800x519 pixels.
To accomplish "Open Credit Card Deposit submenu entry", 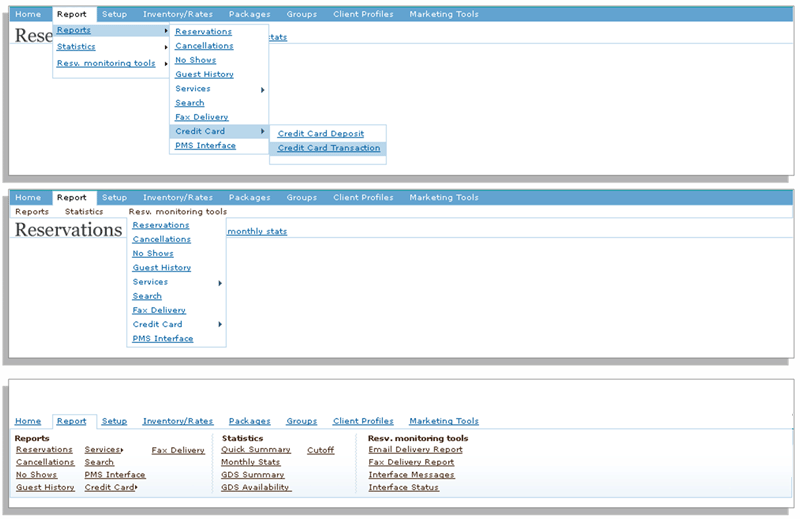I will [320, 133].
